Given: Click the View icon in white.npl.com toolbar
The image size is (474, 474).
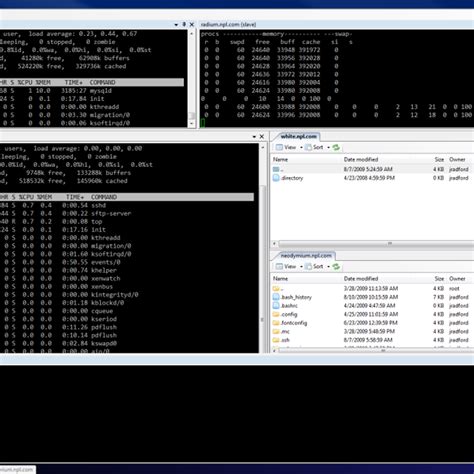Looking at the screenshot, I should point(279,147).
